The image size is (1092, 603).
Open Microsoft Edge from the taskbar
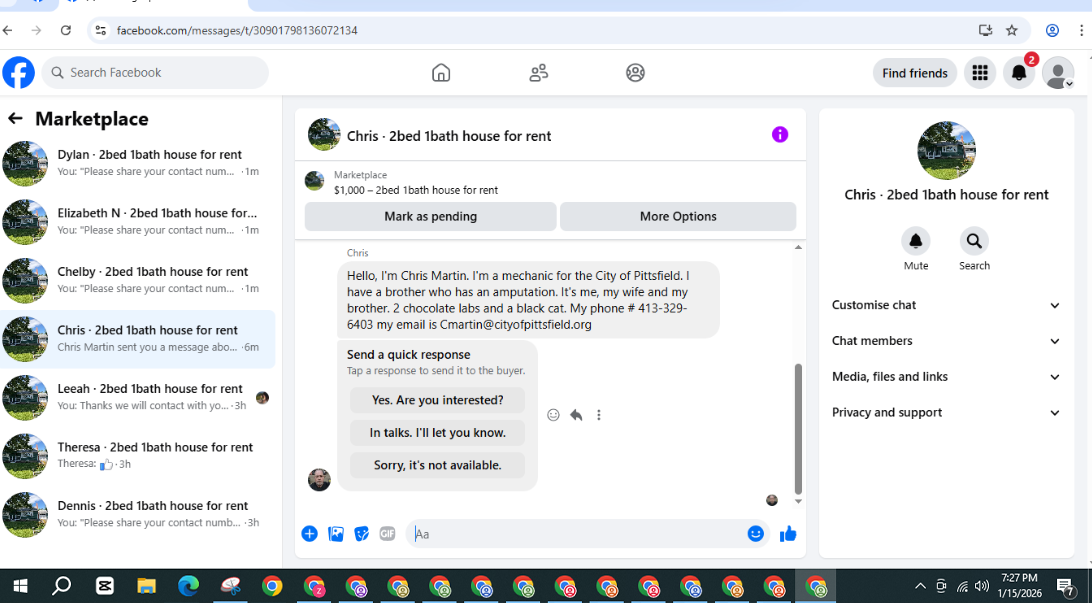188,586
